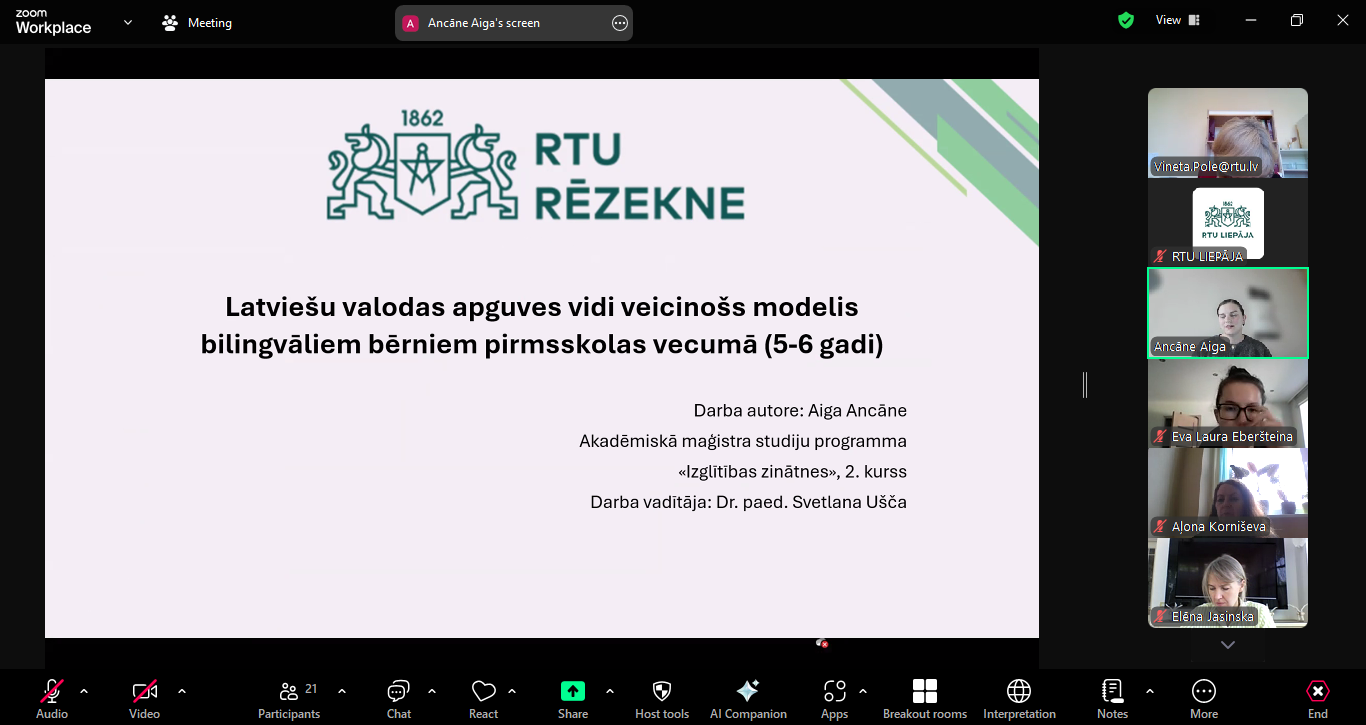Click "Darba autore: Aiga Ancāne" text

800,411
